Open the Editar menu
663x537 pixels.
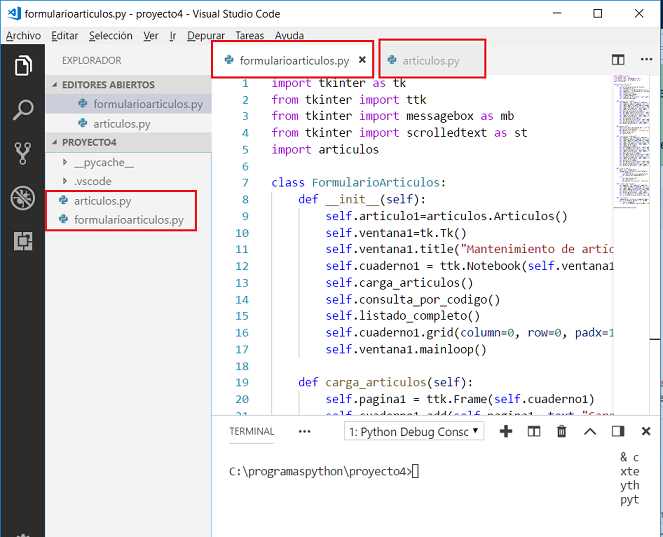(x=65, y=36)
